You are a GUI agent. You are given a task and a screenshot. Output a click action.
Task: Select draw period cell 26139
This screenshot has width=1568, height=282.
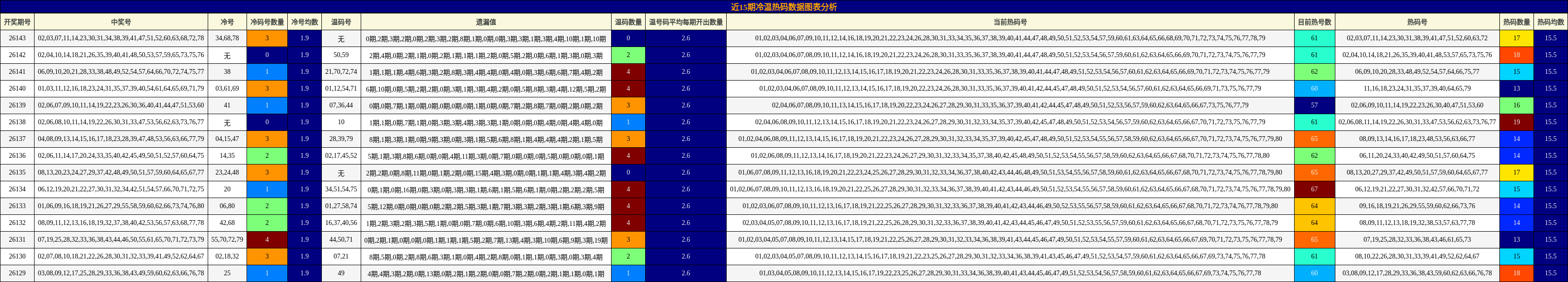tap(17, 106)
